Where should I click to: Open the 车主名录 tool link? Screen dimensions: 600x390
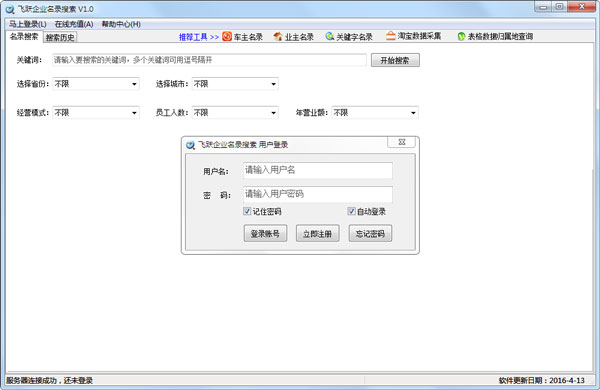[248, 37]
